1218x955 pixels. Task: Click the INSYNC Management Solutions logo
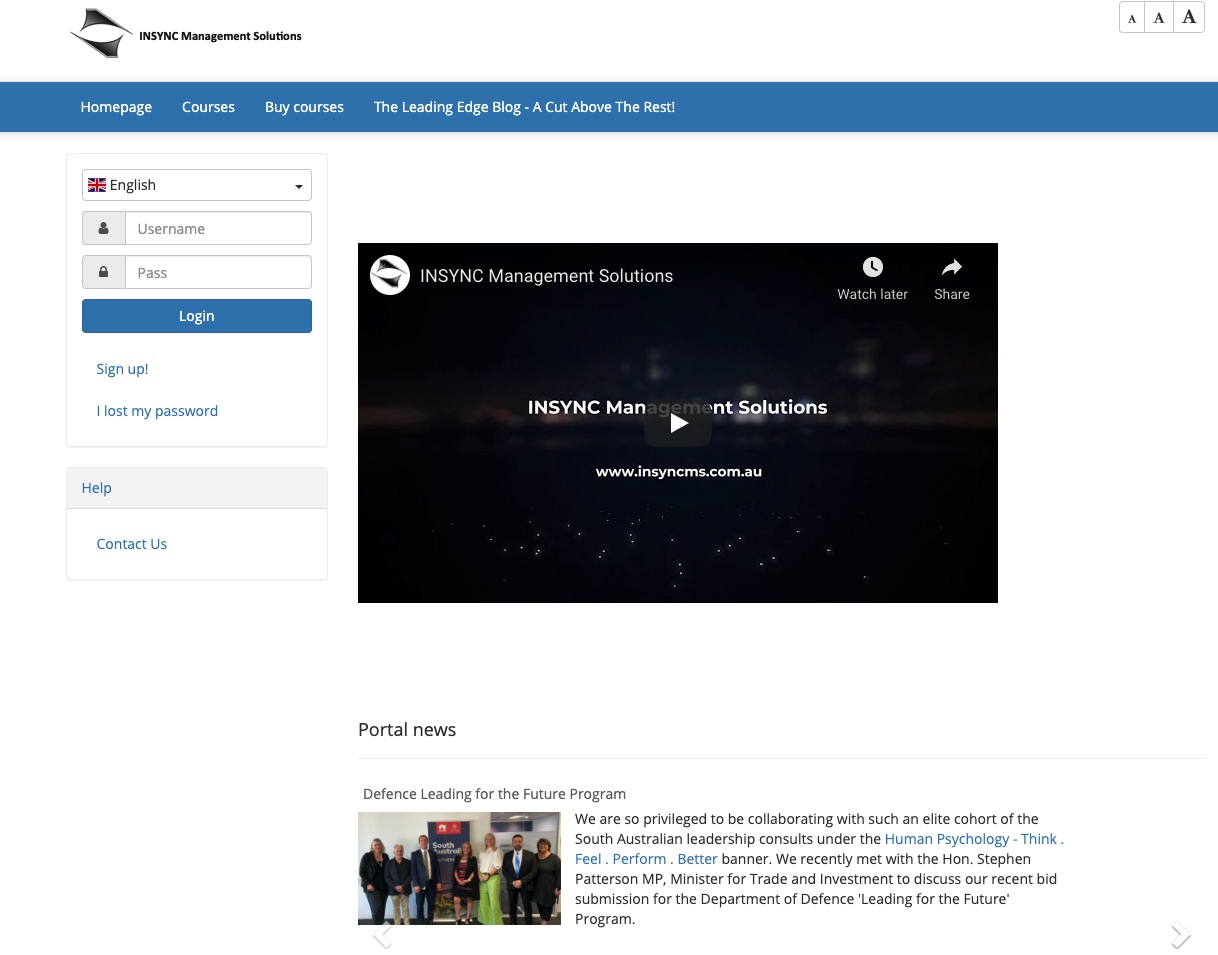coord(186,34)
